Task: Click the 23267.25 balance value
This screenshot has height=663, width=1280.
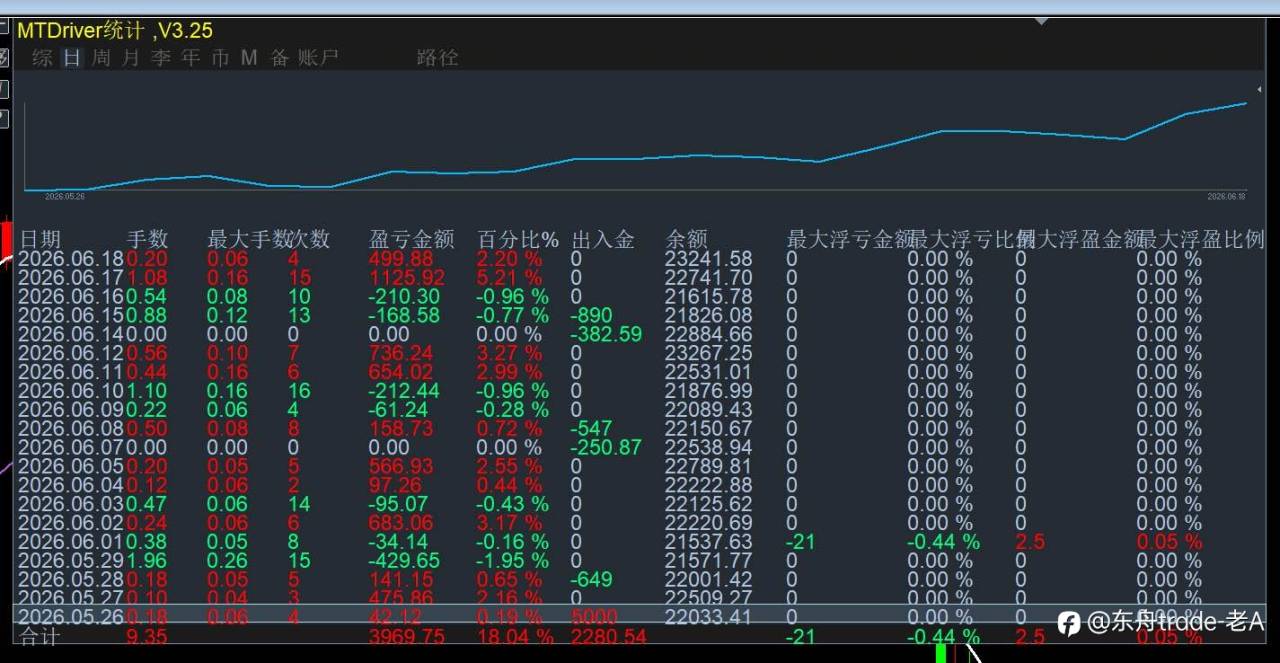Action: pyautogui.click(x=708, y=353)
